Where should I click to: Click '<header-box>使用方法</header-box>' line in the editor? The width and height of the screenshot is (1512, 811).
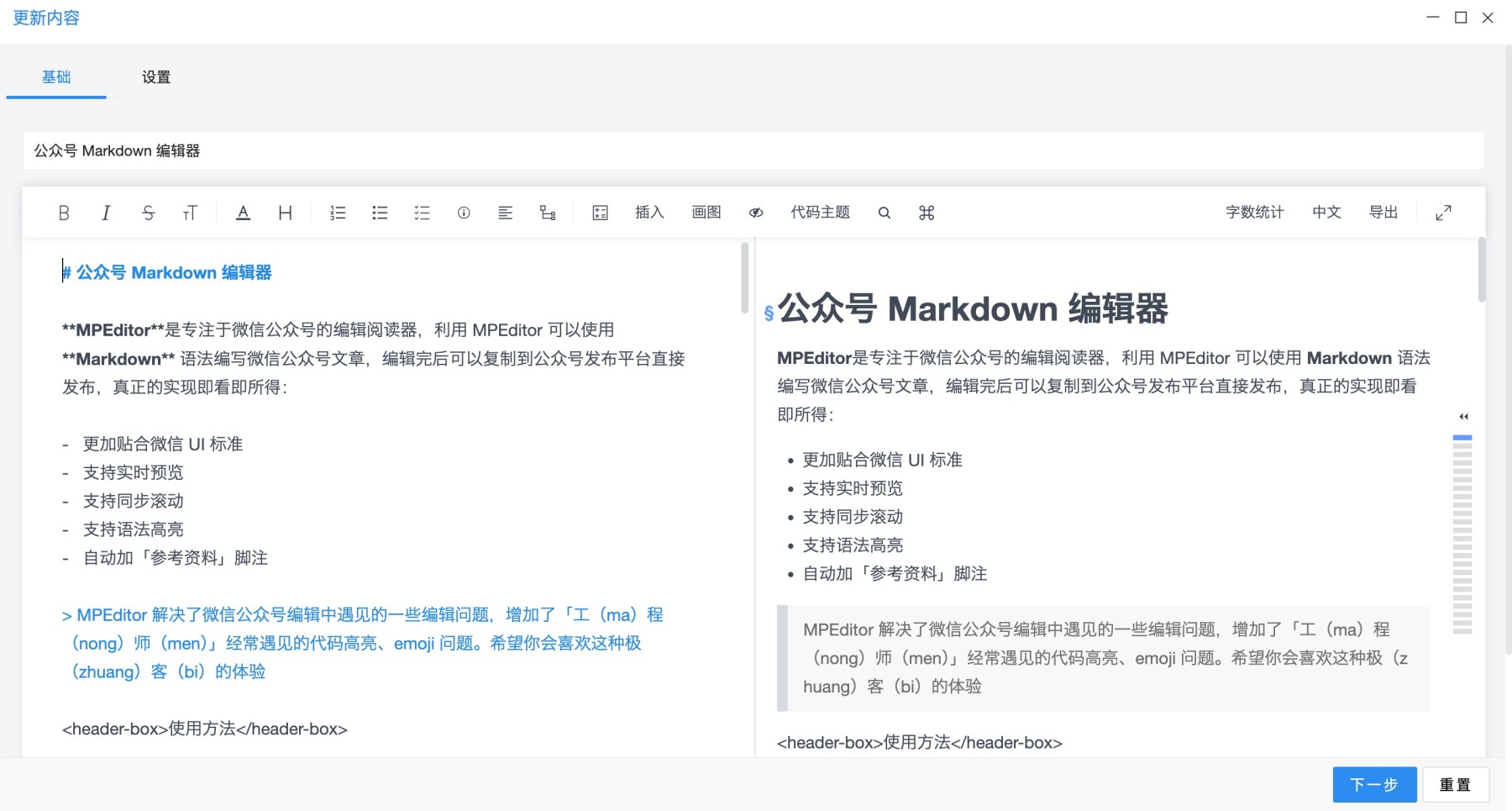[205, 729]
